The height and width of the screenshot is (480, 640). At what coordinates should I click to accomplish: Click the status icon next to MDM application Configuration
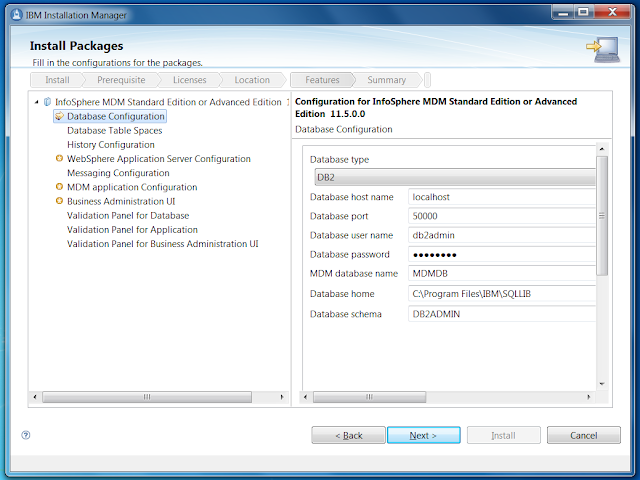coord(60,187)
